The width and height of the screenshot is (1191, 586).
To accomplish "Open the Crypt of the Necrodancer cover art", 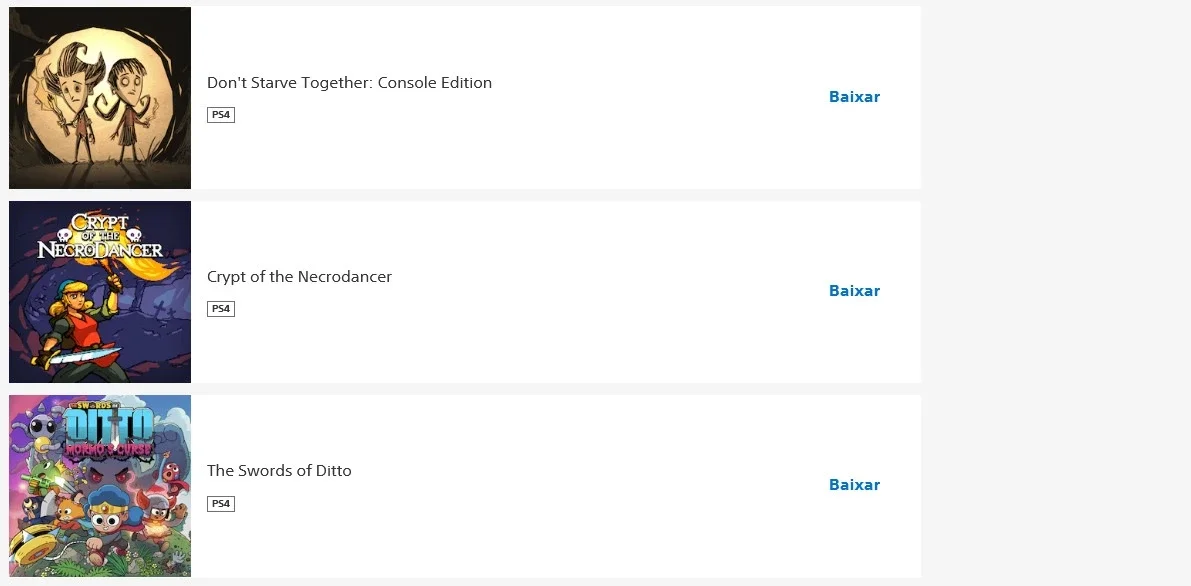I will pos(100,292).
